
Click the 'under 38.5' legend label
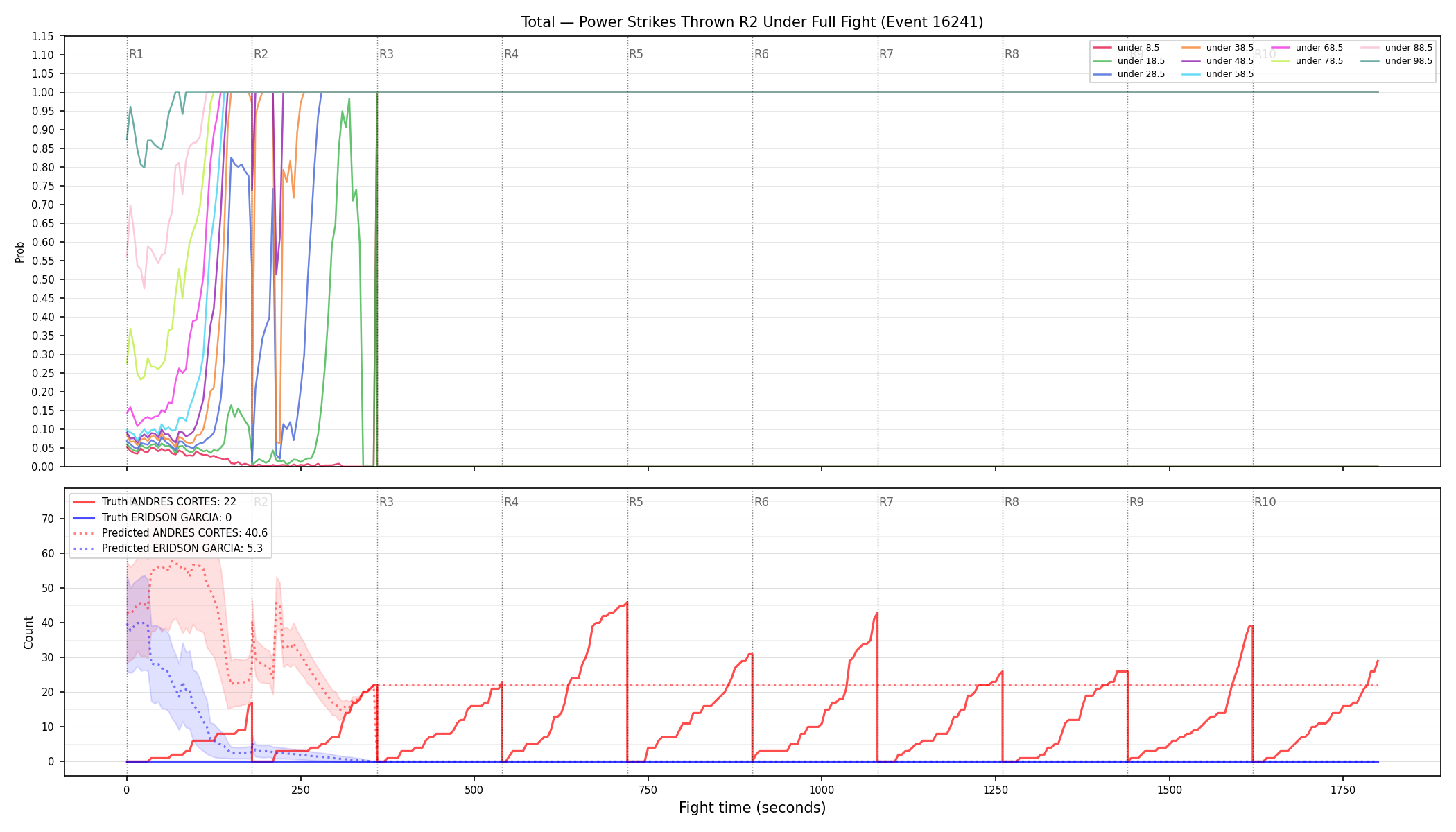[x=1230, y=48]
